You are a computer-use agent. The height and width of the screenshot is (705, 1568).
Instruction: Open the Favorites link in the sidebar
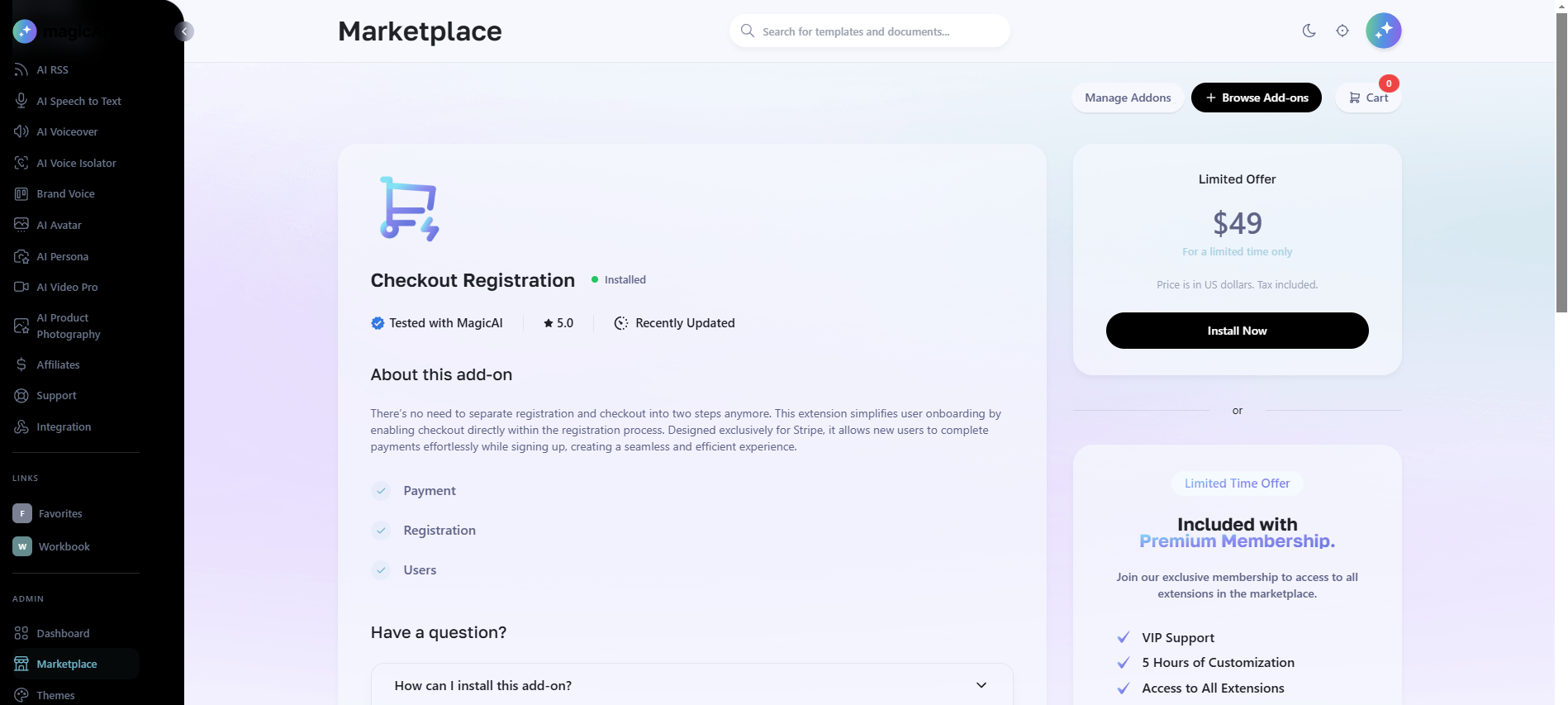[x=60, y=513]
